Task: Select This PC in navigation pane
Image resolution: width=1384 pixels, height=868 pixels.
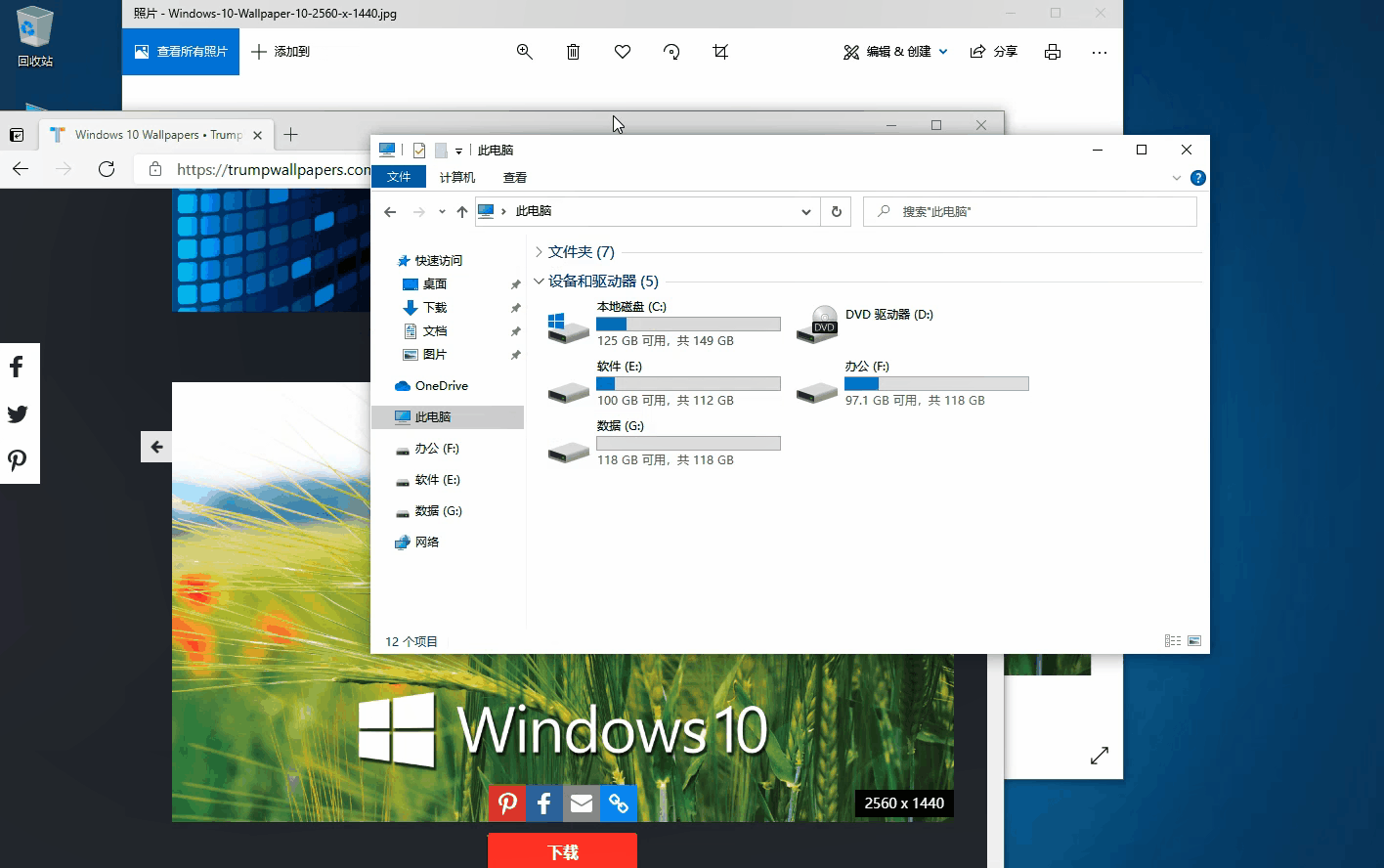Action: (448, 417)
